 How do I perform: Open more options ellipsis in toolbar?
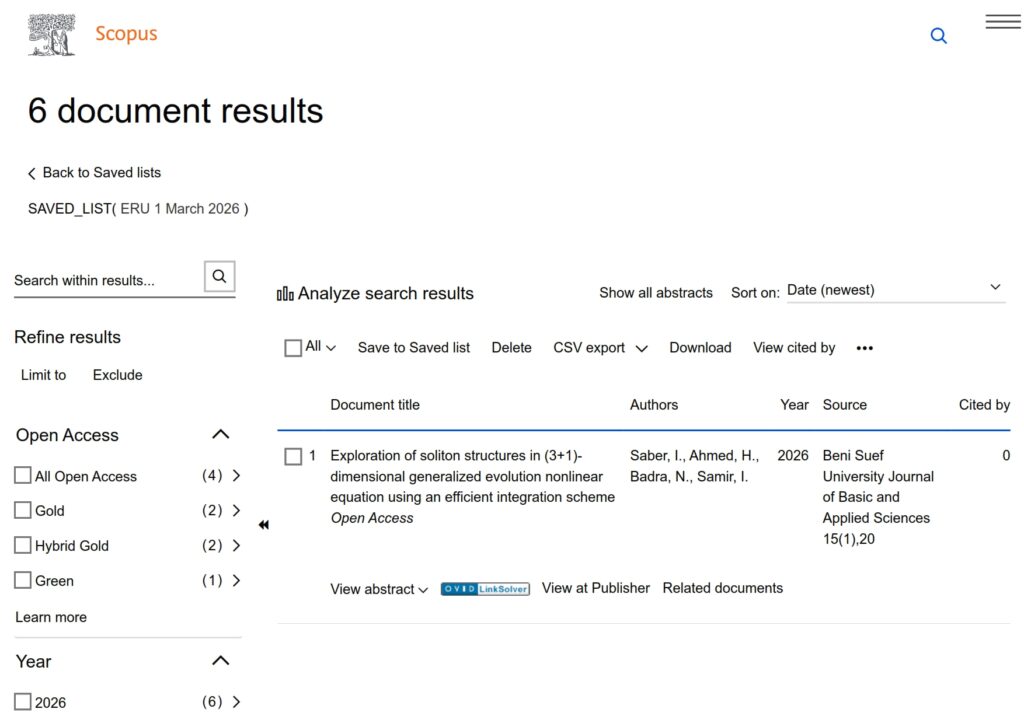click(865, 348)
